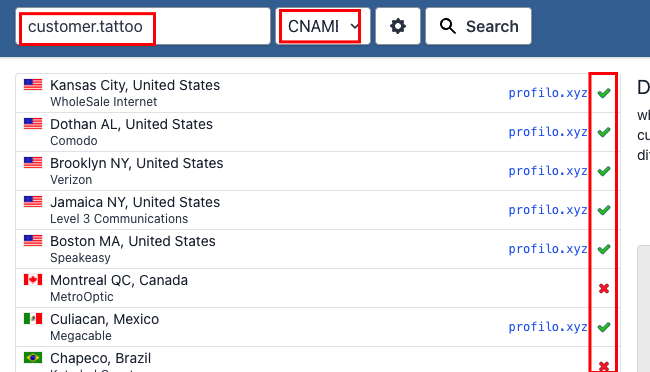Select the Jamaica NY, United States row

318,210
